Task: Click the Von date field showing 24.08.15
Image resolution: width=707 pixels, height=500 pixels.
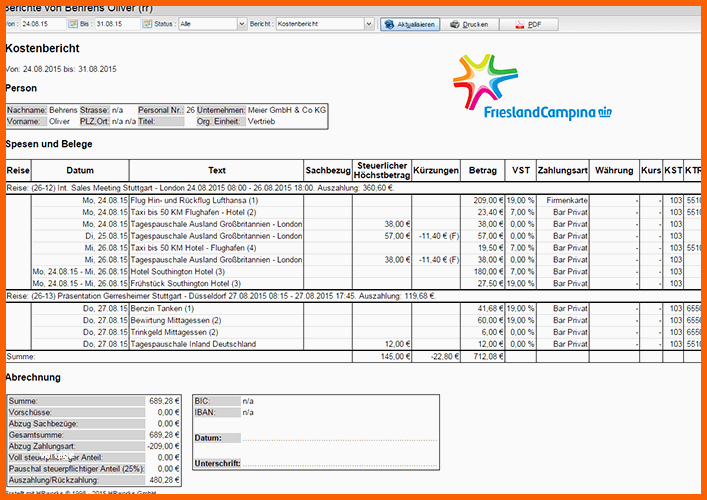Action: 43,24
